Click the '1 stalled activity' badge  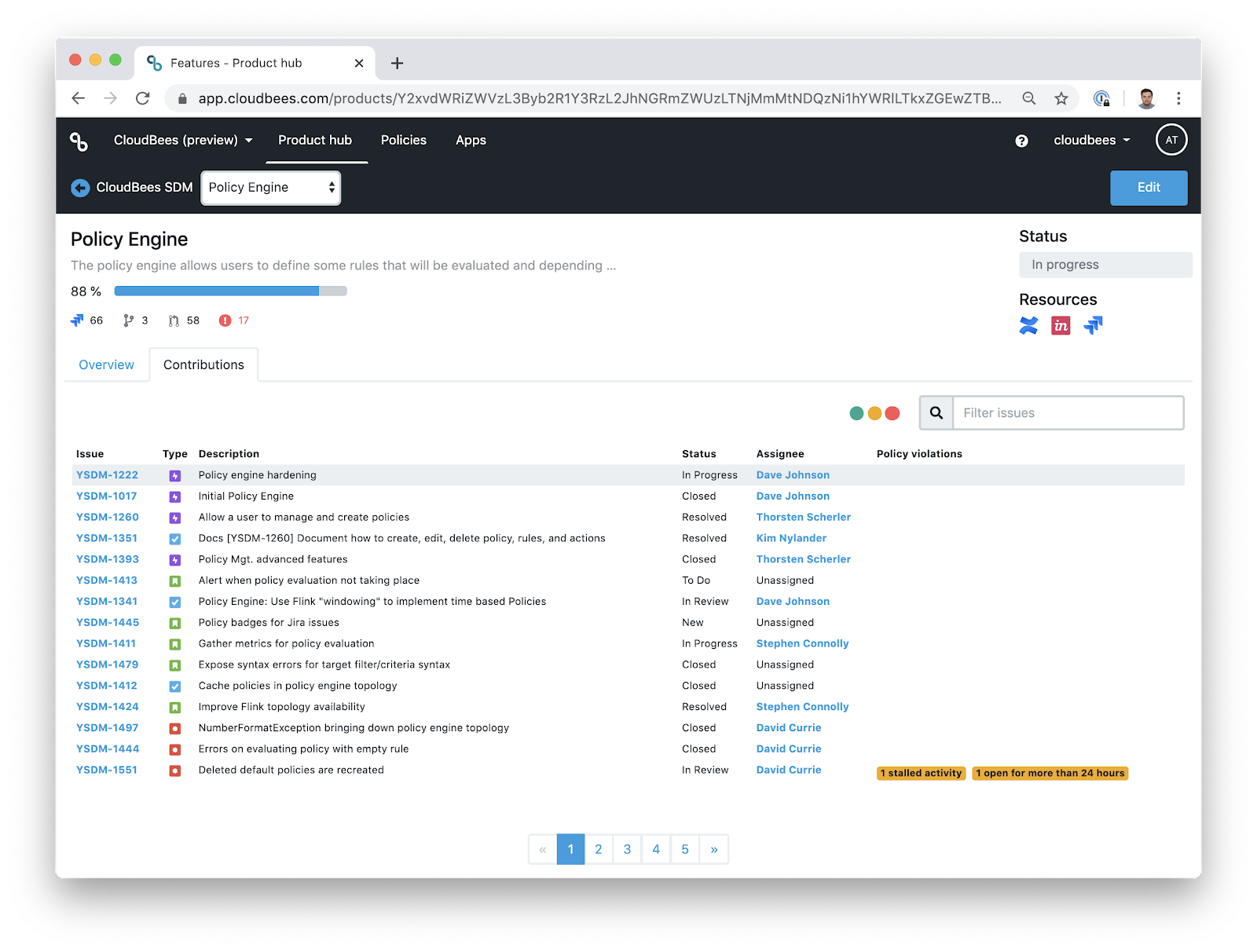click(921, 774)
